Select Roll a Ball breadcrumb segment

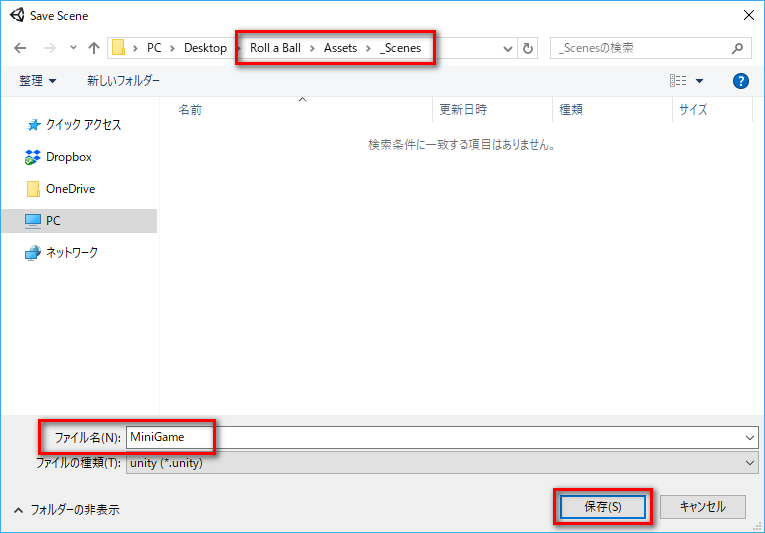(275, 48)
